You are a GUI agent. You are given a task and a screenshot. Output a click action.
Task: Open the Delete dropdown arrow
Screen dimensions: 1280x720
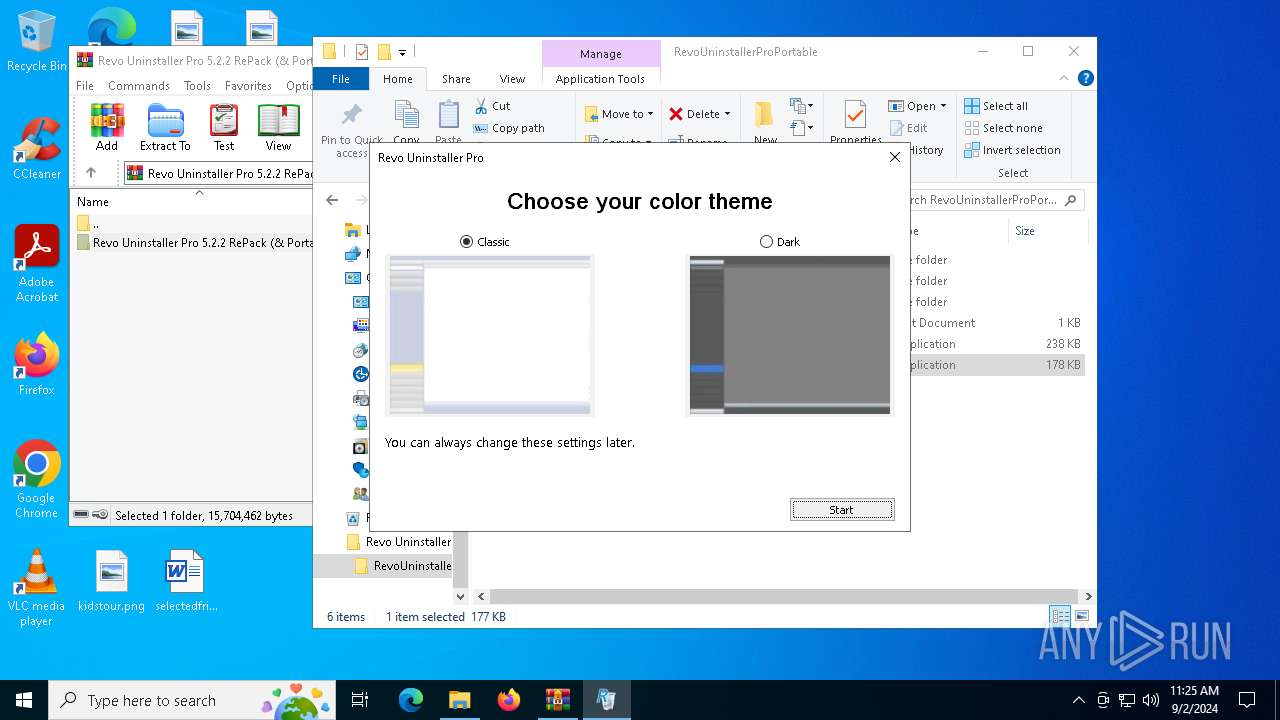(727, 114)
